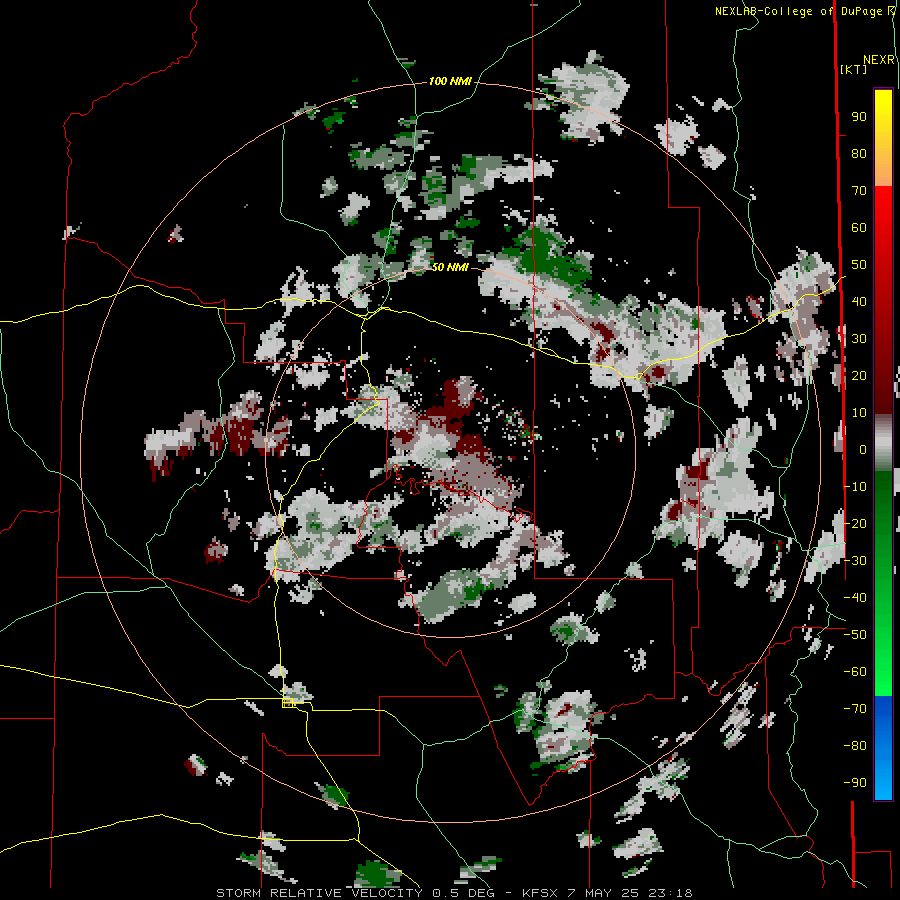Screen dimensions: 900x900
Task: Click the blue segment of the color bar
Action: coord(883,746)
